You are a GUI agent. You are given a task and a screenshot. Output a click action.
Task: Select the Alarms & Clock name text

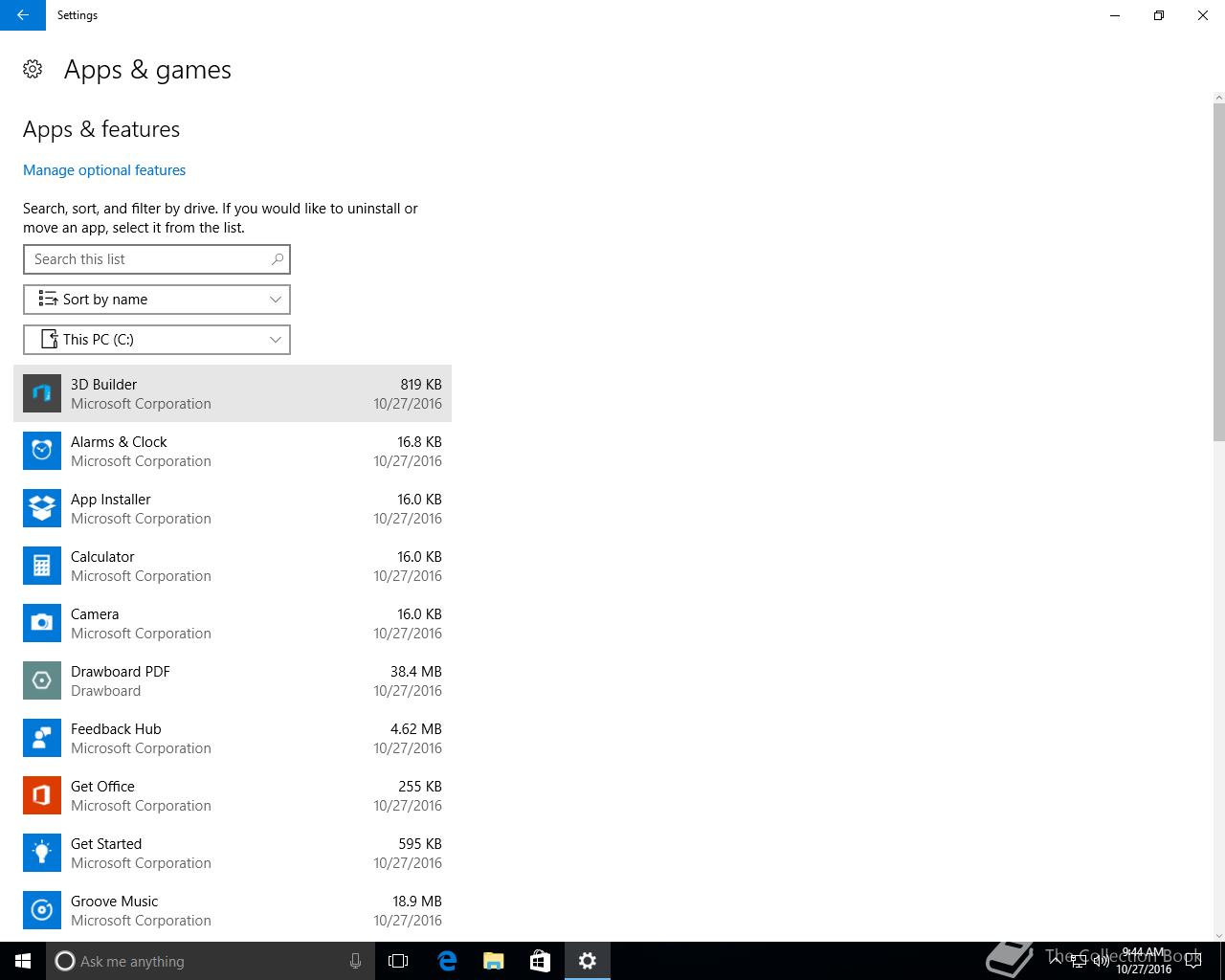(x=119, y=441)
